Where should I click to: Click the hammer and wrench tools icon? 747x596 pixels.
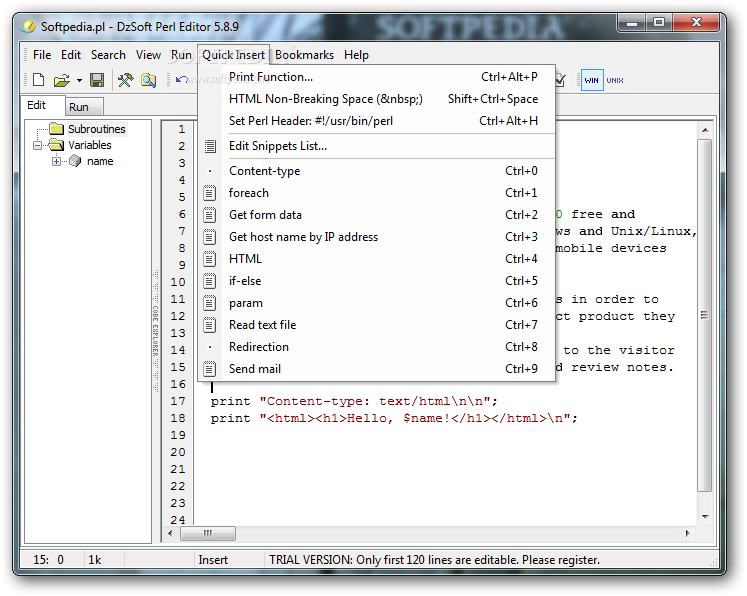tap(125, 80)
